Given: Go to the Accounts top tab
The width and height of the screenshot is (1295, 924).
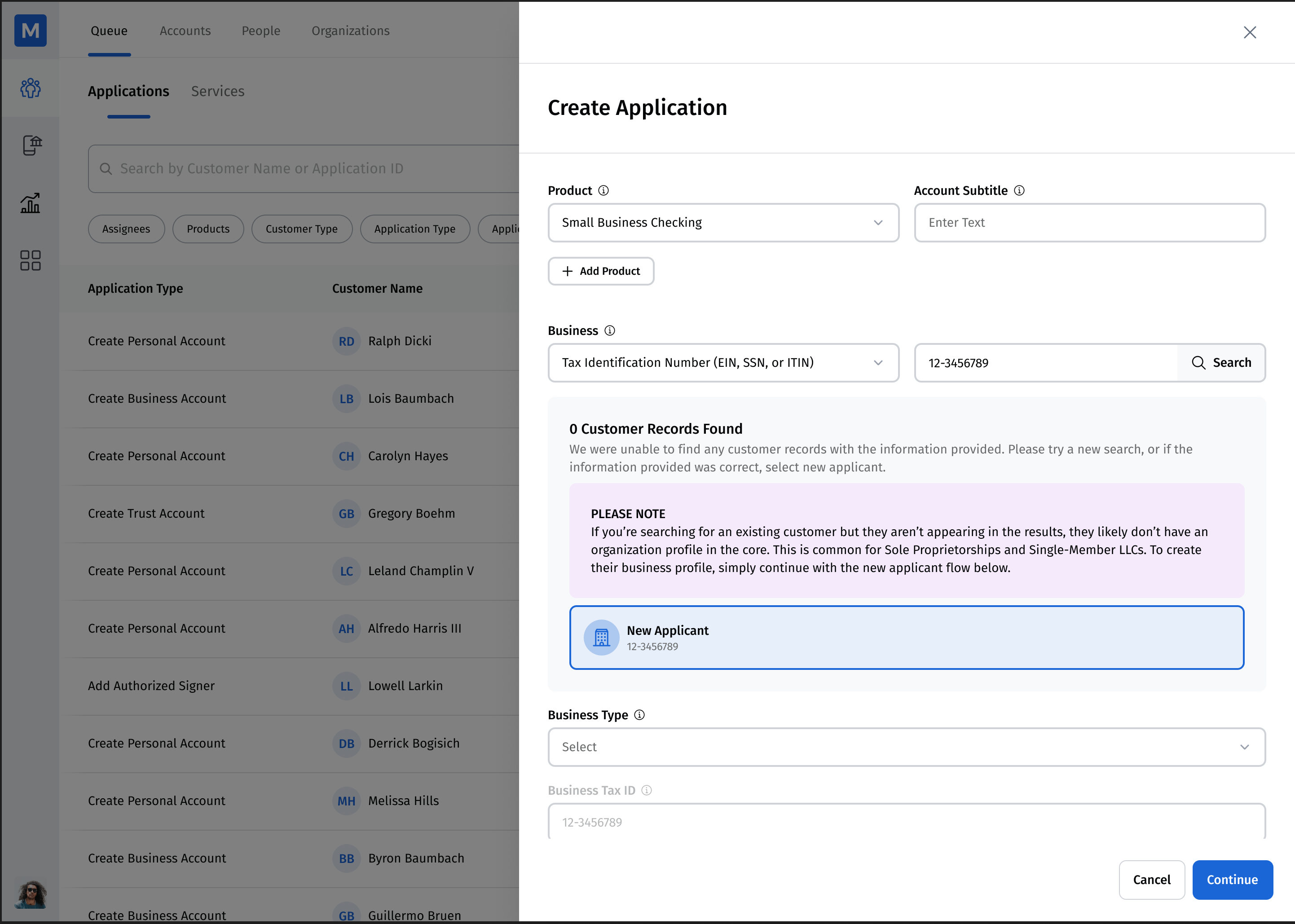Looking at the screenshot, I should tap(185, 31).
